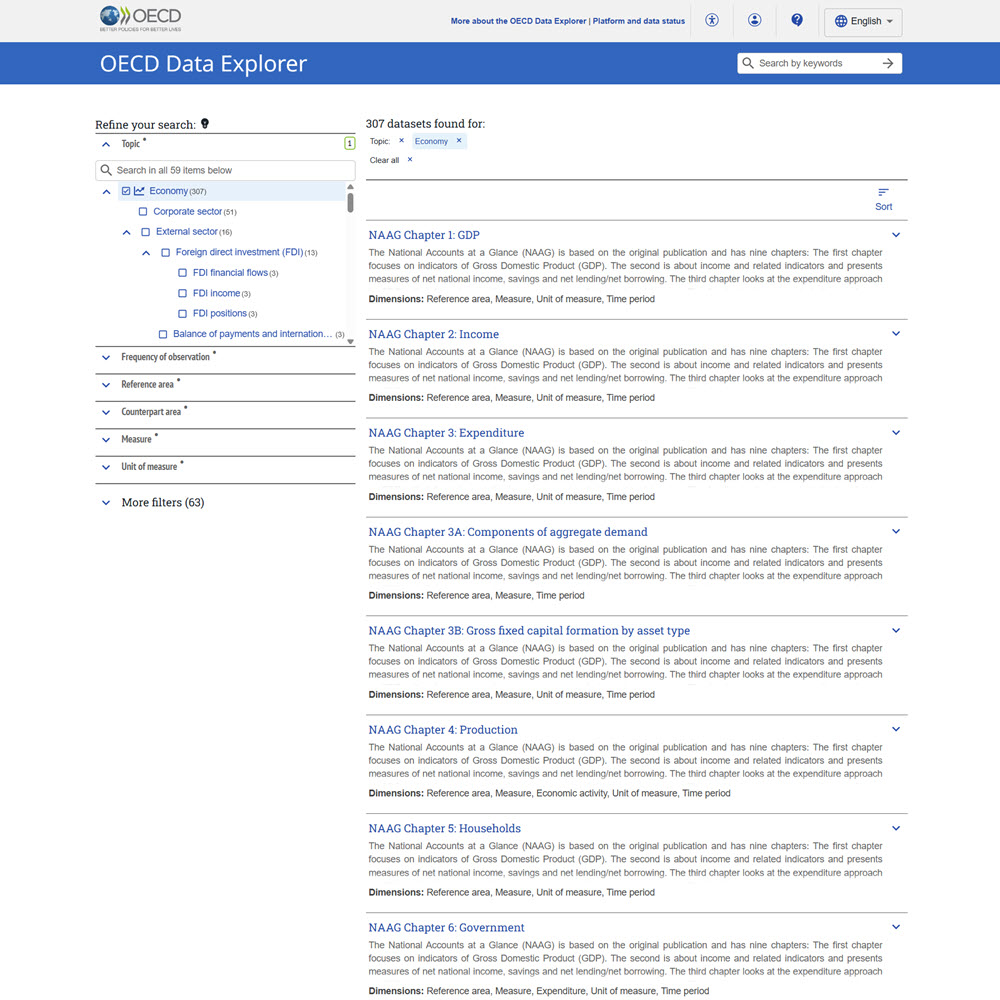Open NAAG Chapter 1: GDP dataset
This screenshot has height=1000, width=1000.
tap(424, 235)
